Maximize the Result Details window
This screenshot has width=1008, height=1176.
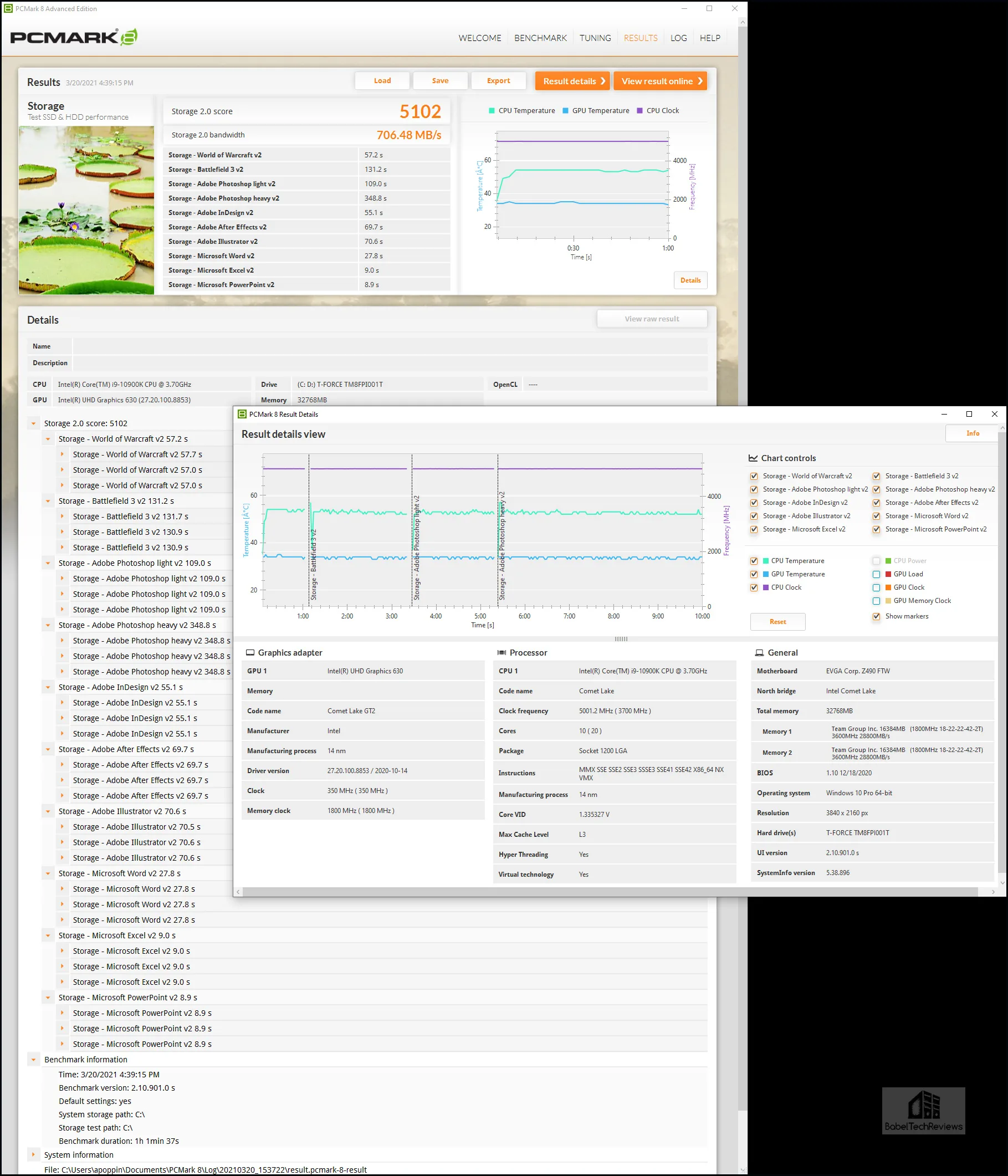tap(969, 415)
